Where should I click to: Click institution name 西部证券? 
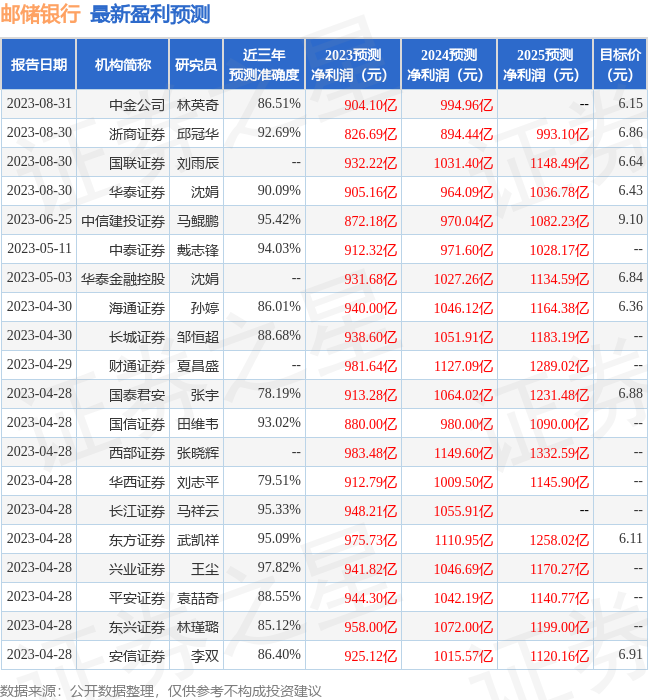(137, 453)
